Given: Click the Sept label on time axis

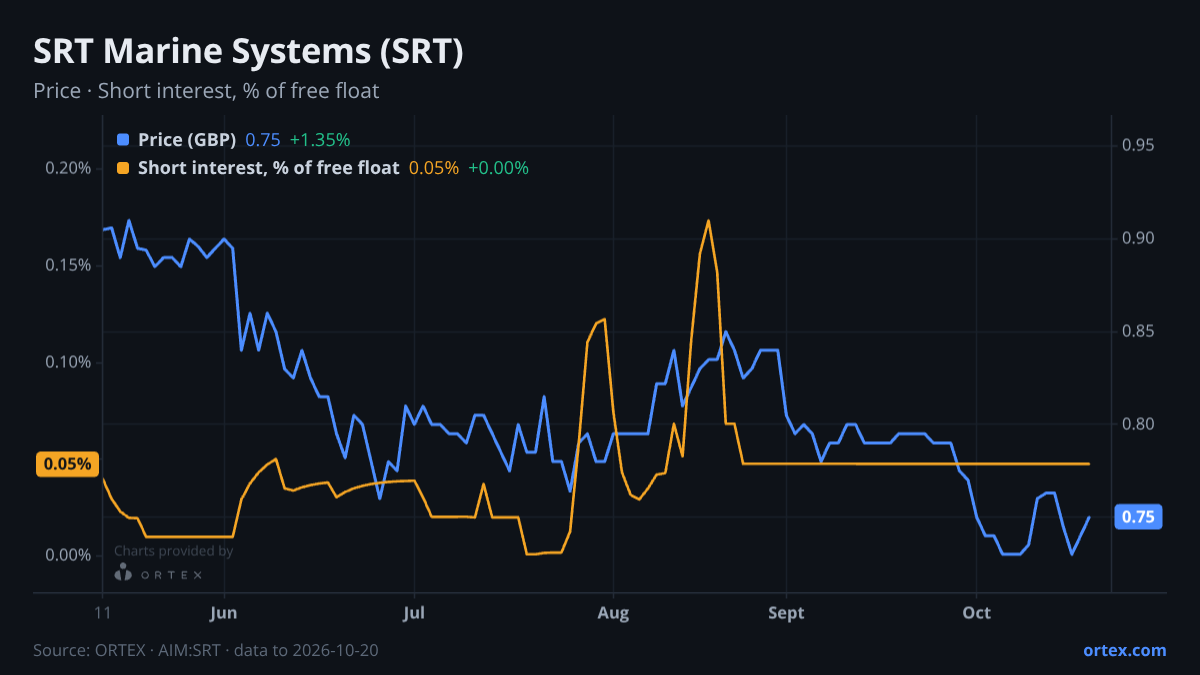Looking at the screenshot, I should click(787, 612).
